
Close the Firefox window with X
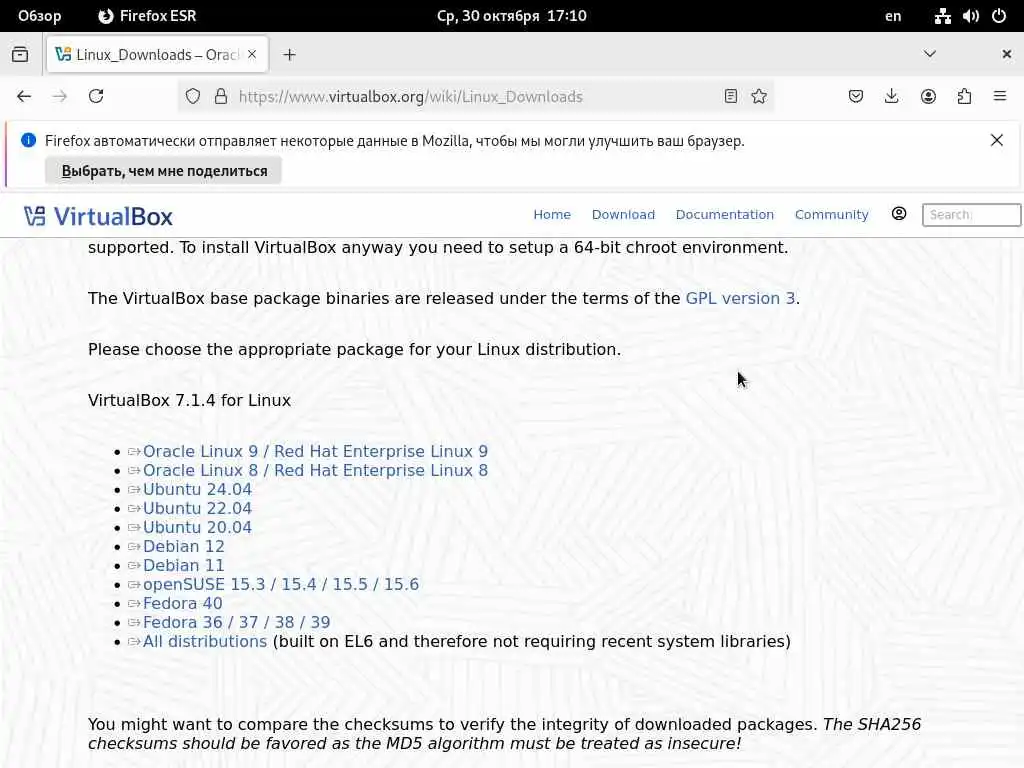pyautogui.click(x=1006, y=54)
